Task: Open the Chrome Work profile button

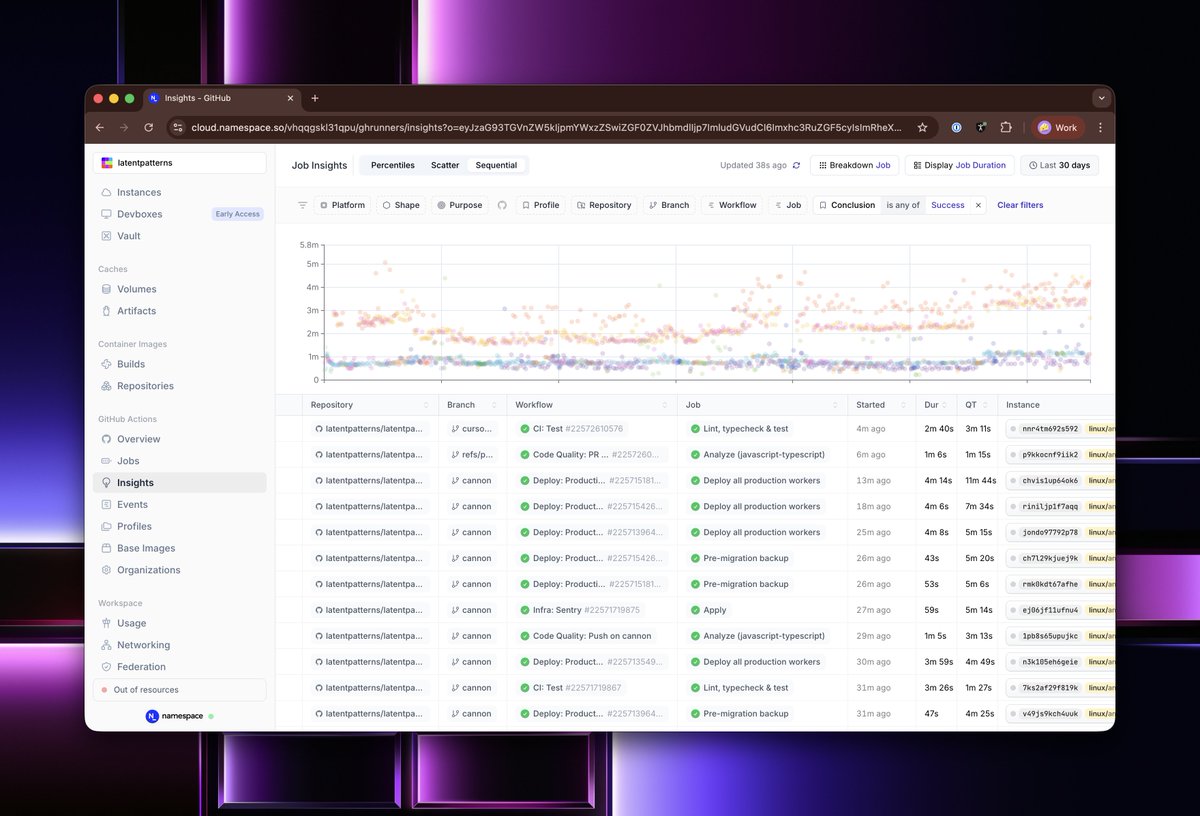Action: 1058,128
